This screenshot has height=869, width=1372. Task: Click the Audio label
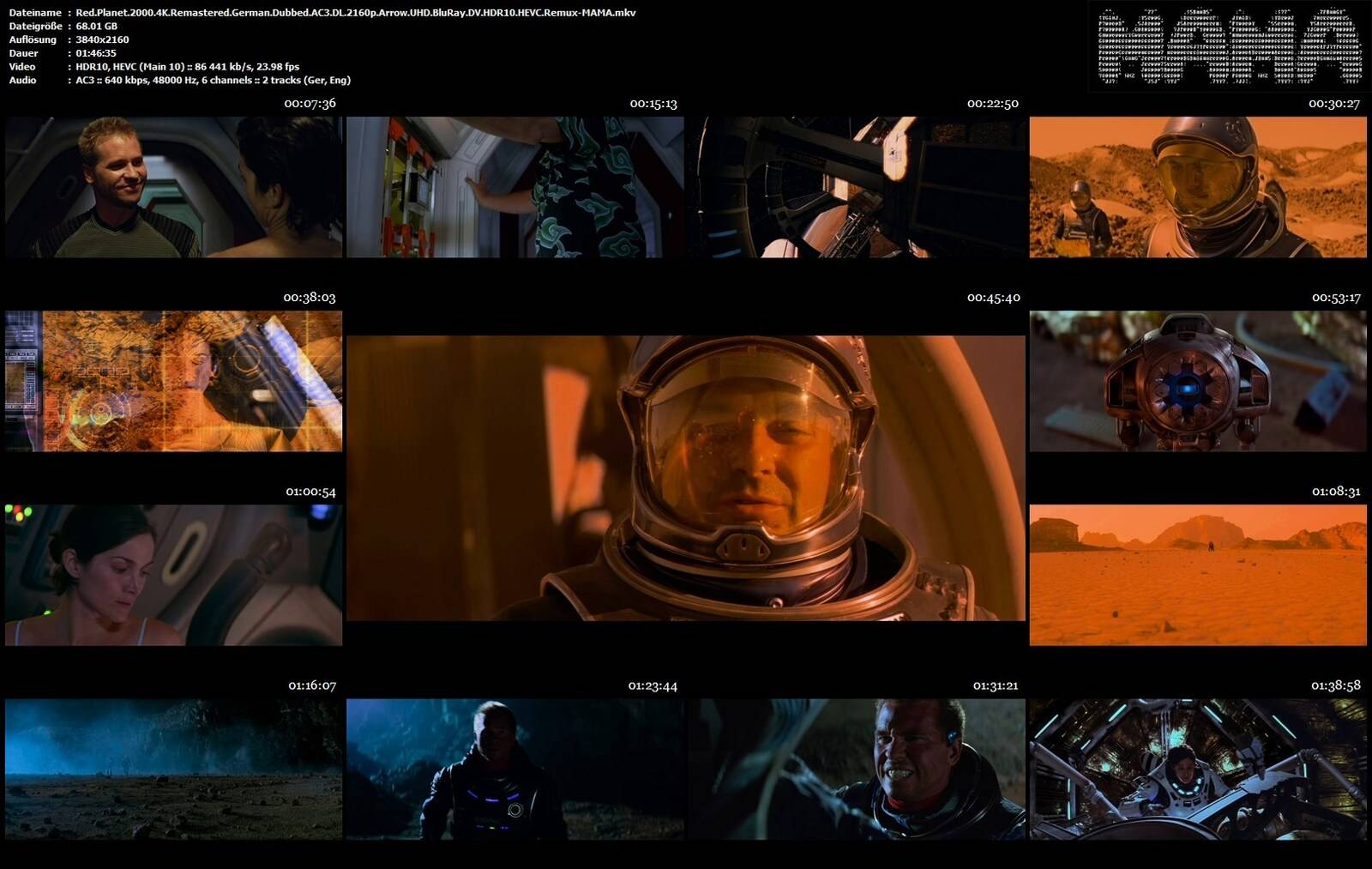tap(22, 80)
